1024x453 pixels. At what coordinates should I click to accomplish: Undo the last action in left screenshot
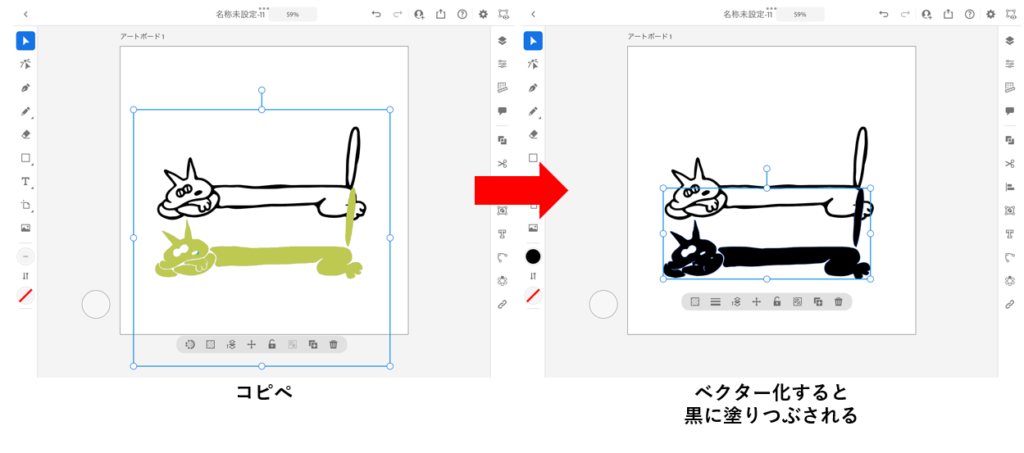[376, 14]
